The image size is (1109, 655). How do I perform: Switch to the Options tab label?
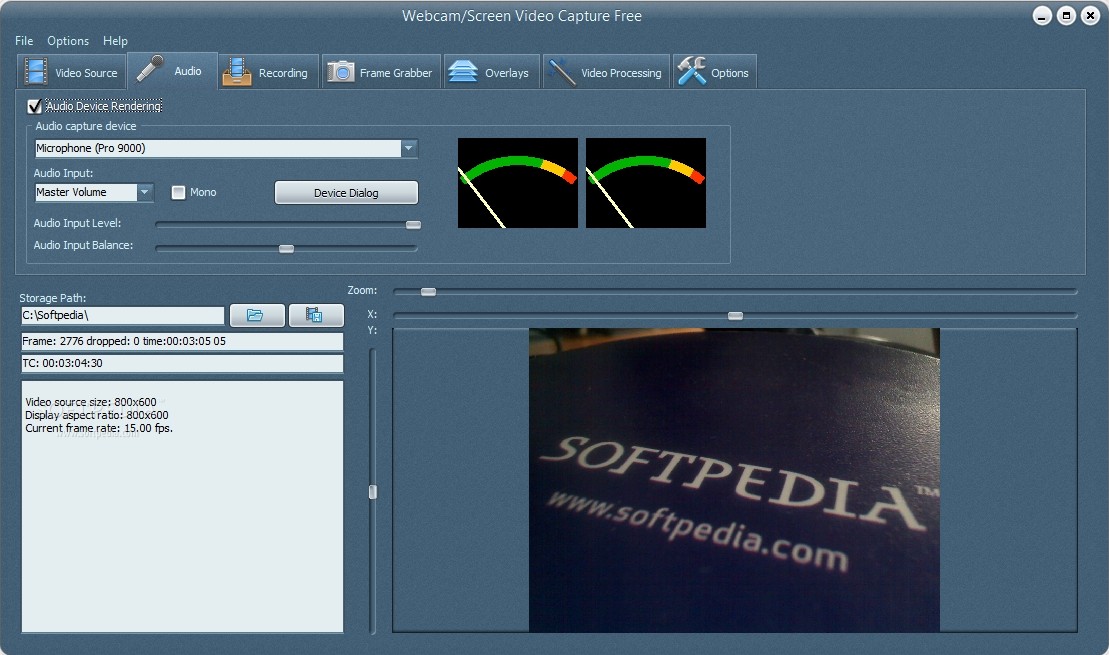click(x=729, y=73)
